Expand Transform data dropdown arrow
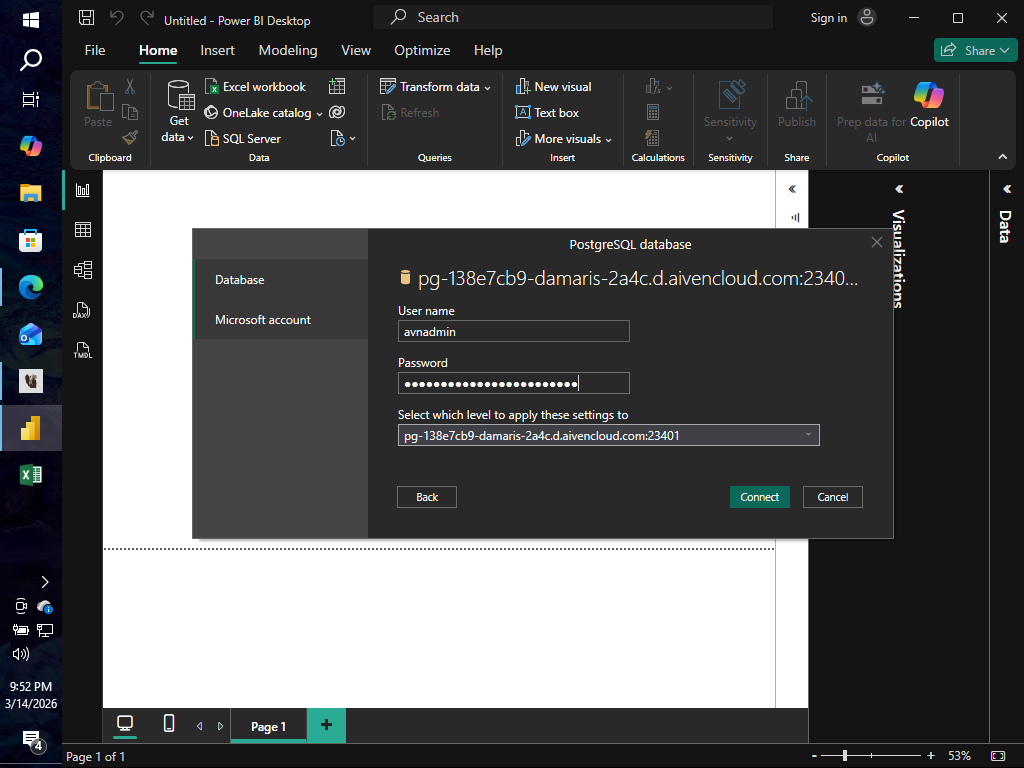Viewport: 1024px width, 768px height. point(488,88)
